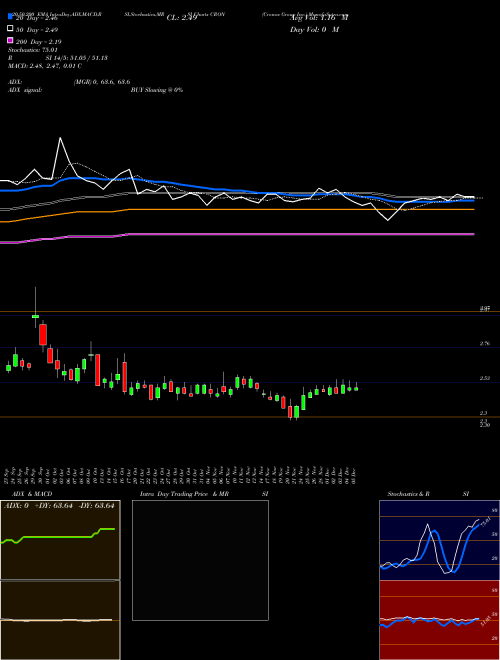Click the empty intraday trading price panel

point(200,560)
